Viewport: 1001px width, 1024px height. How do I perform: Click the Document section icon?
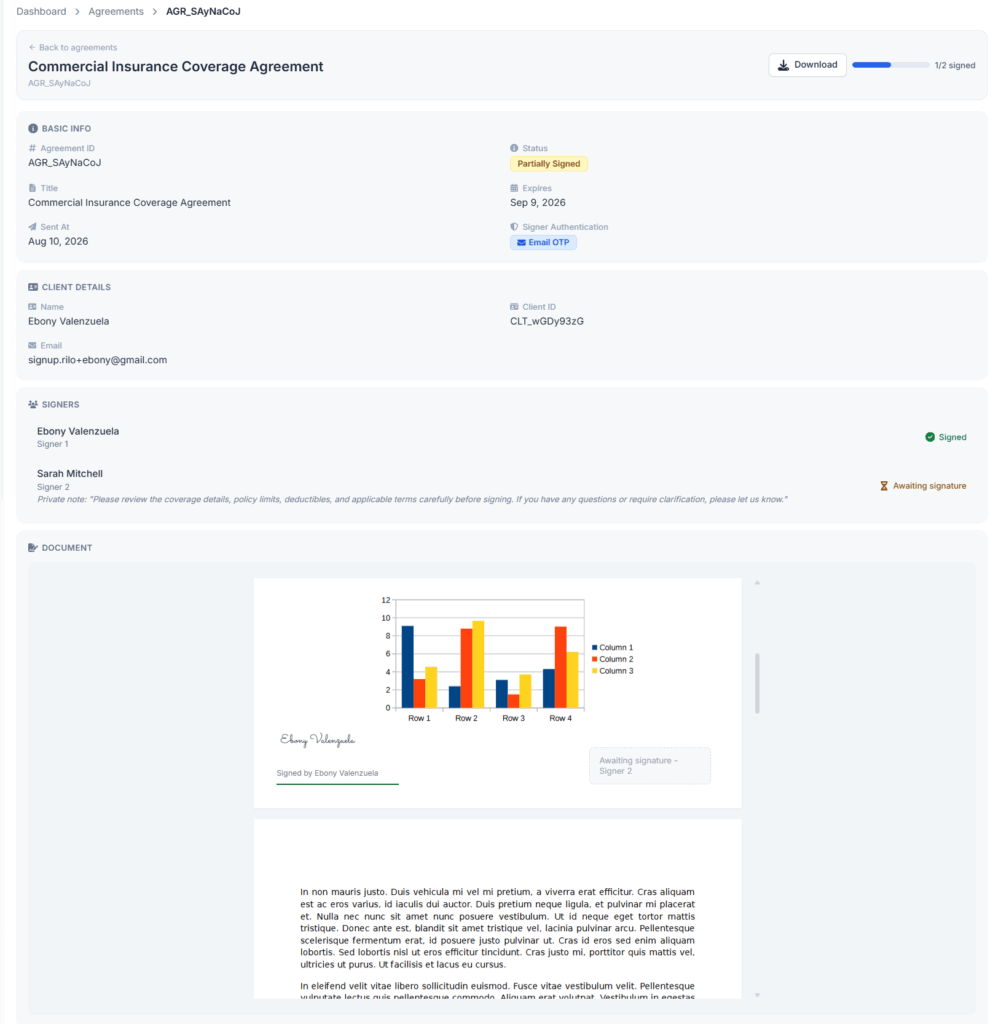pyautogui.click(x=33, y=548)
